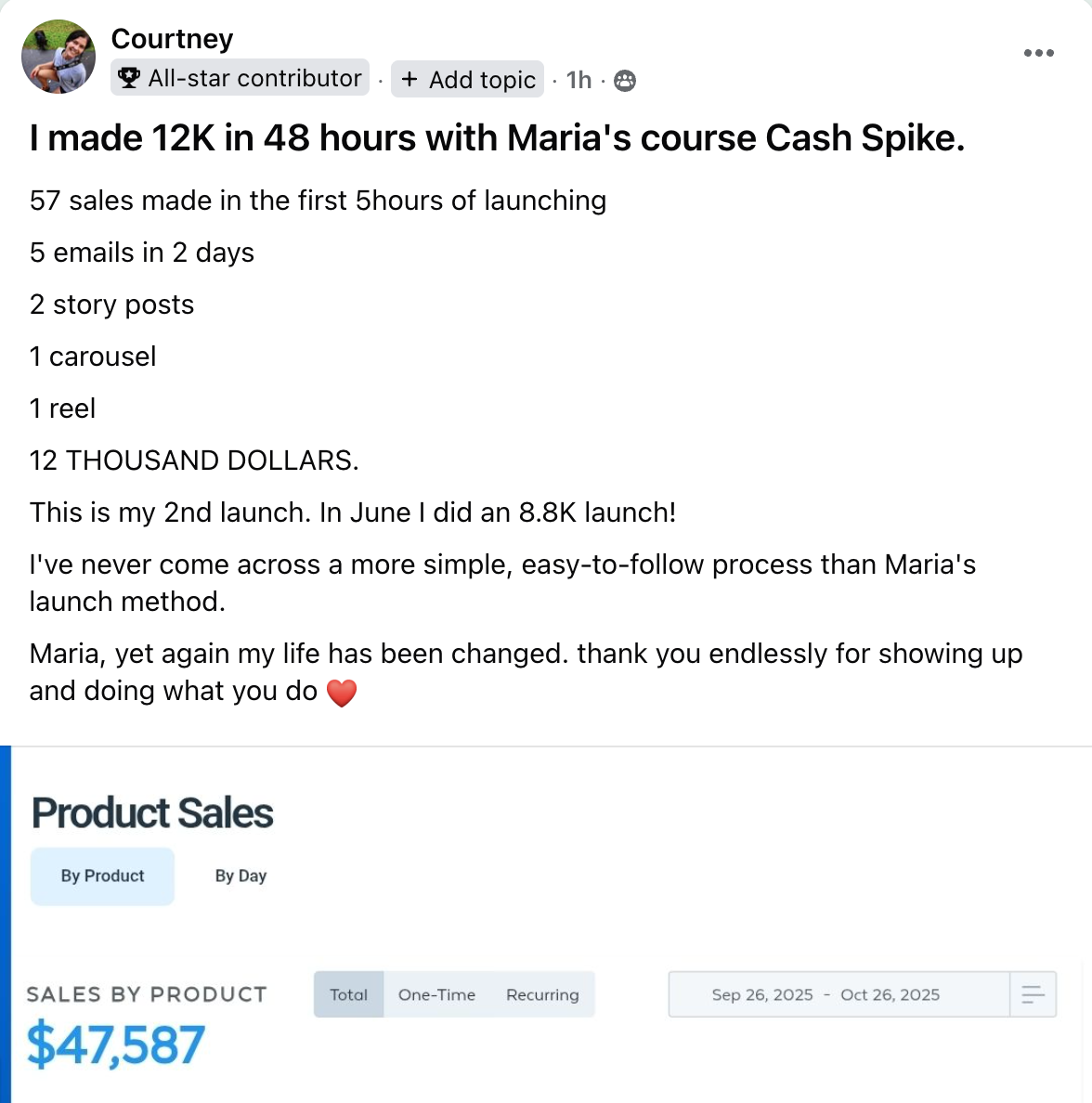Open Courtney's profile via name link
The height and width of the screenshot is (1103, 1092).
172,39
